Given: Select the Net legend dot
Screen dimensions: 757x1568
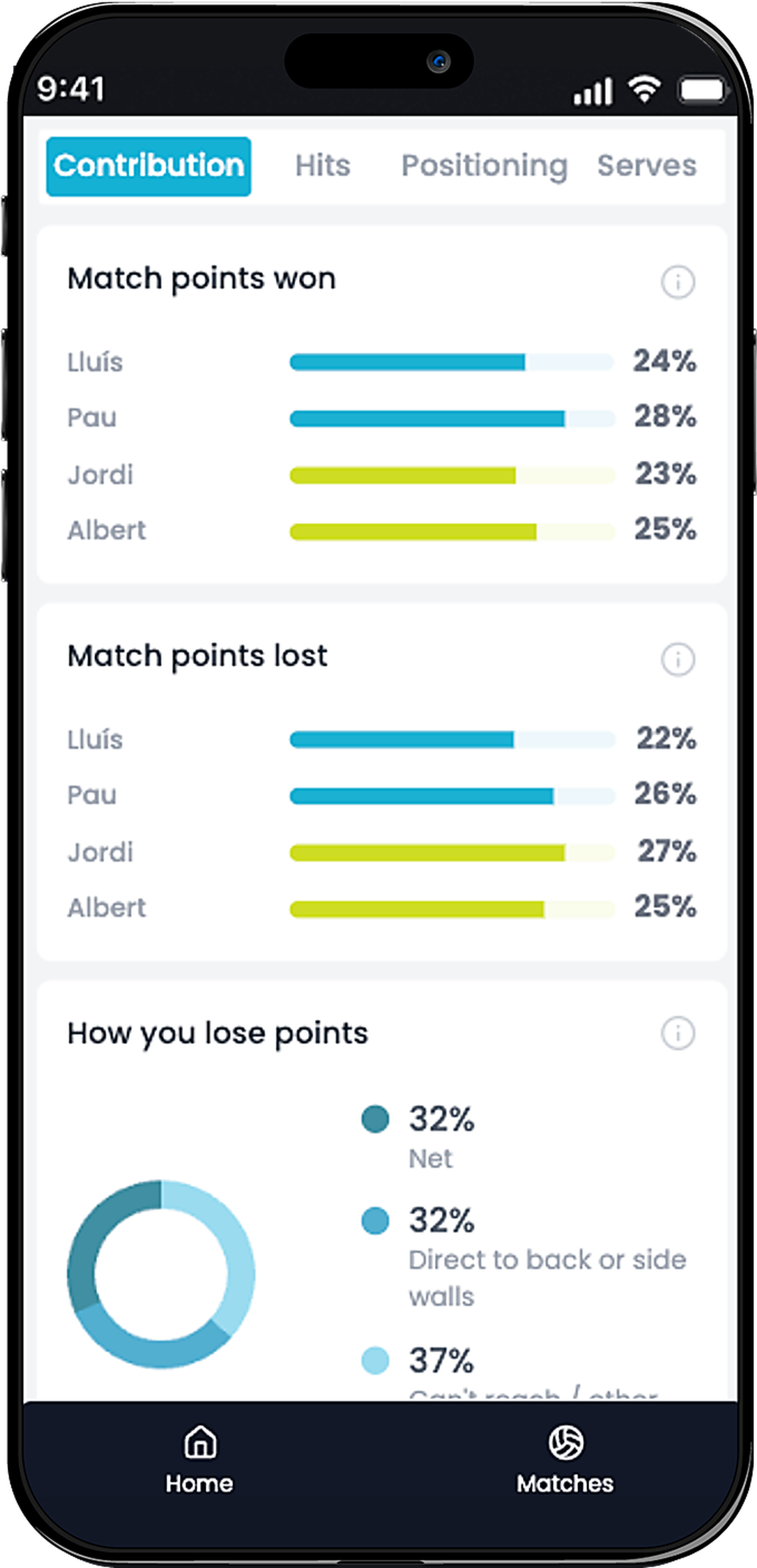Looking at the screenshot, I should coord(376,1118).
